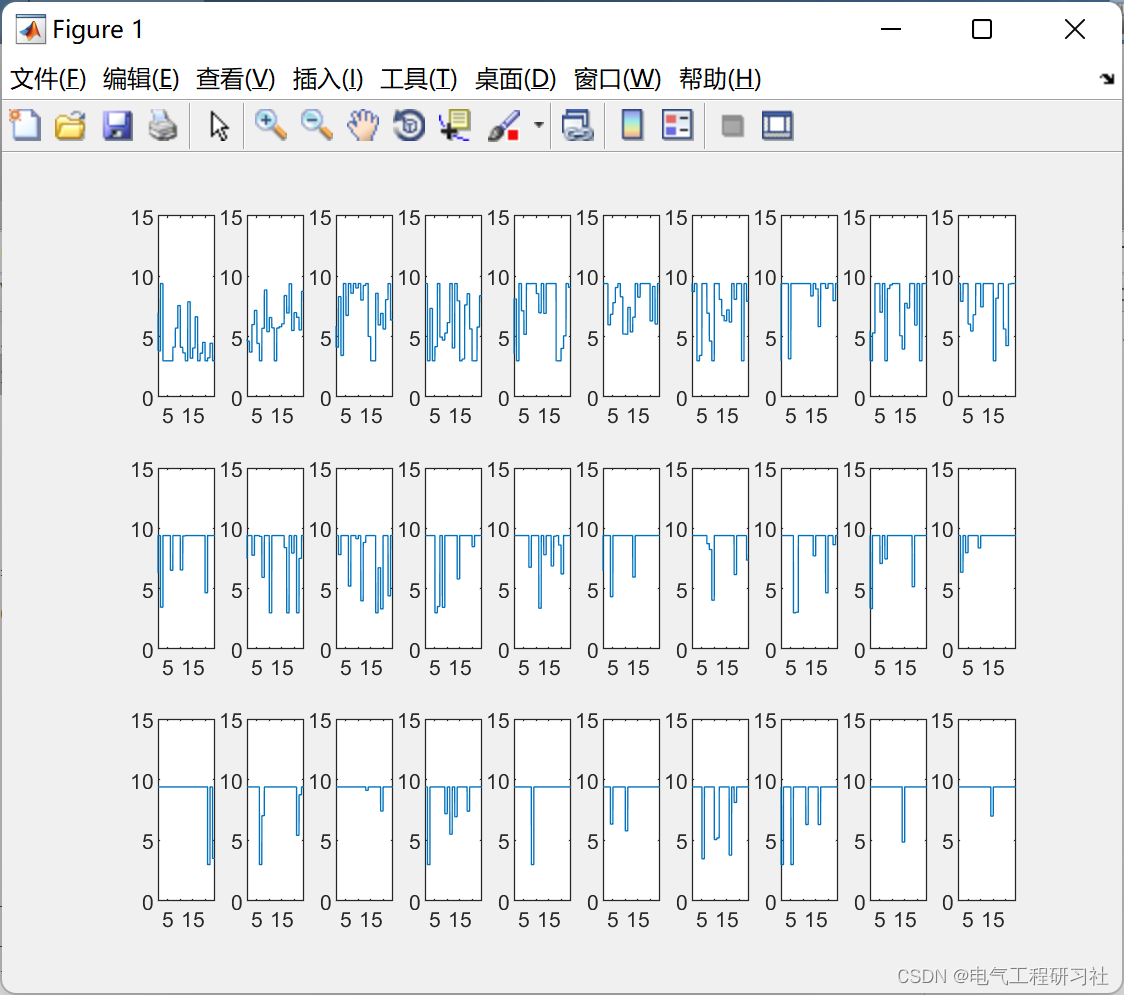Open the 文件(F) menu
This screenshot has height=995, width=1124.
[48, 79]
